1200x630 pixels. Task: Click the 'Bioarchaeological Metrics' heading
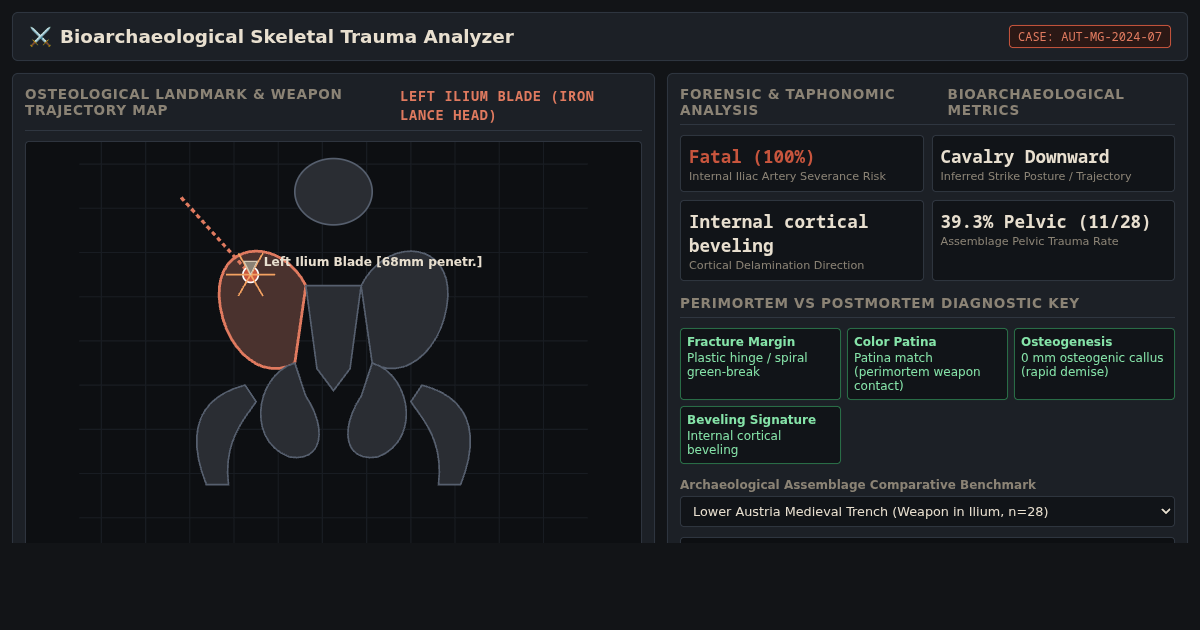pyautogui.click(x=1036, y=102)
